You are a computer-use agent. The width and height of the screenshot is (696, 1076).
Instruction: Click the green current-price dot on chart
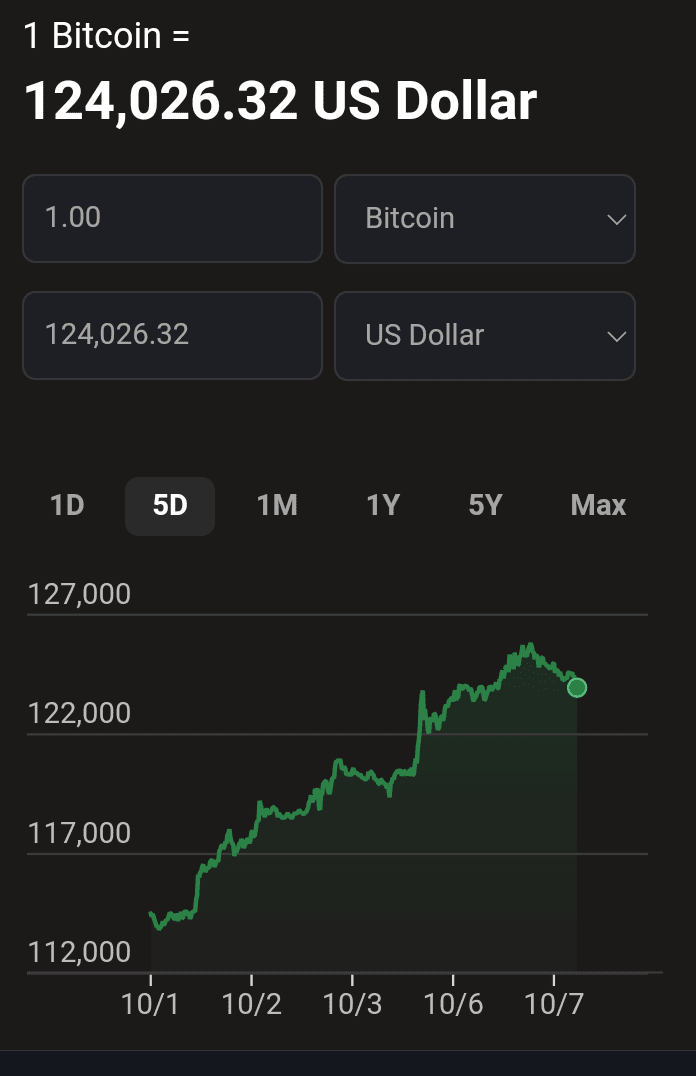577,687
